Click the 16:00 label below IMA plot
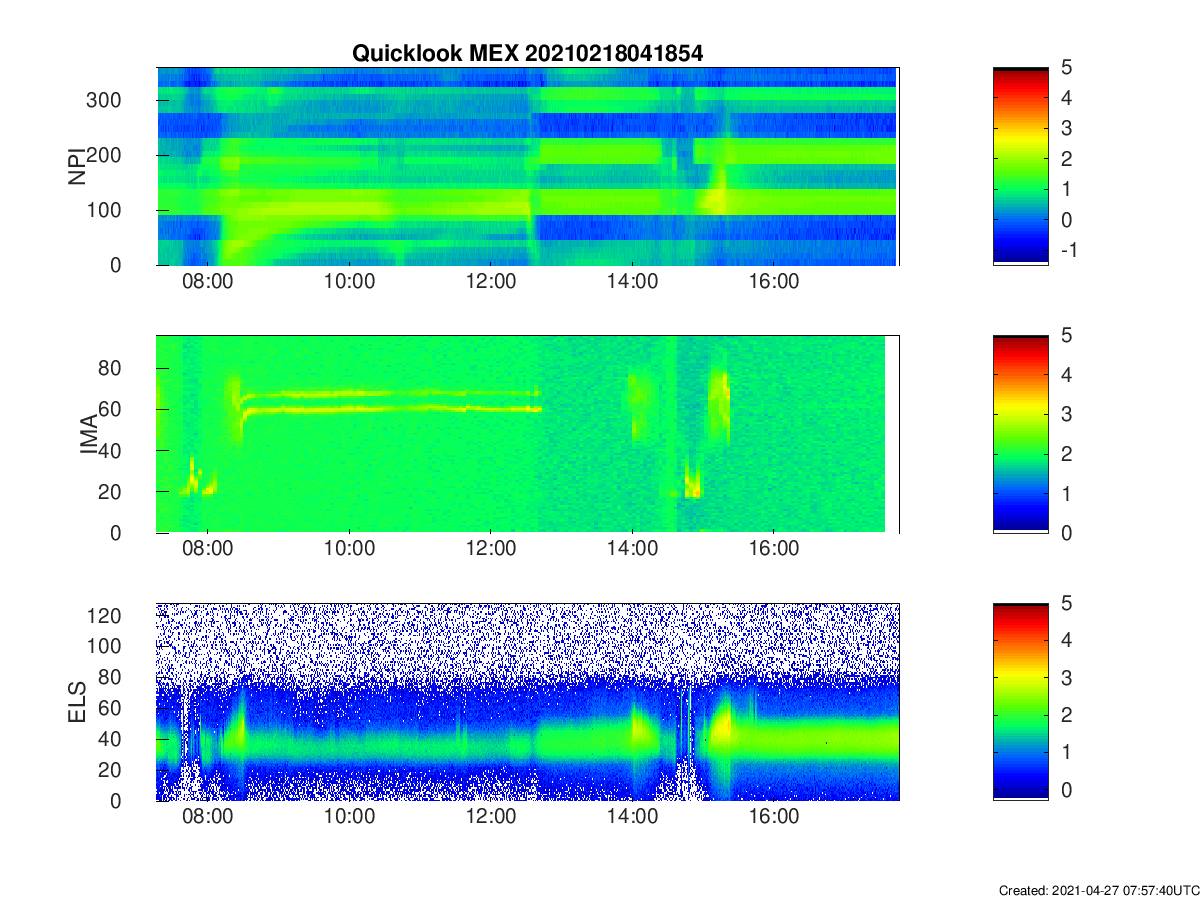This screenshot has width=1200, height=900. pos(774,549)
